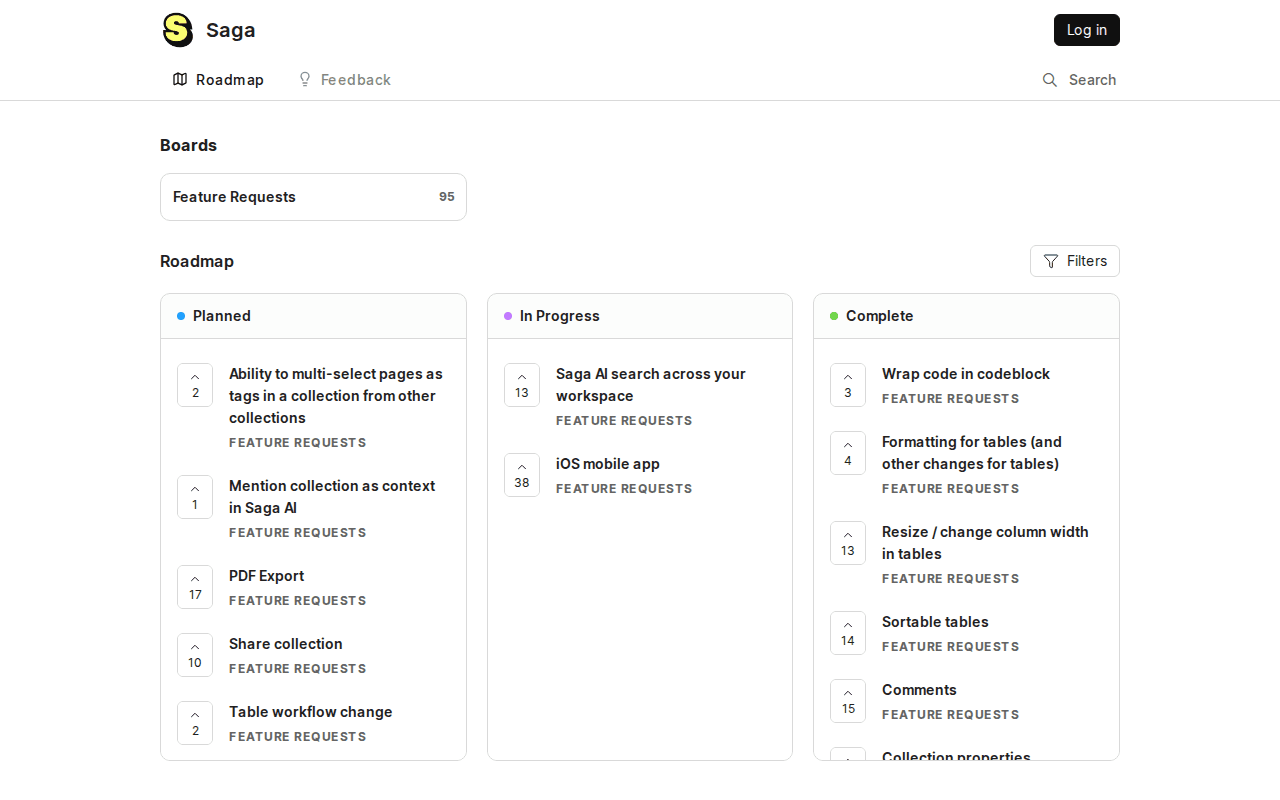Click the Feature Requests tag under Sortable tables
This screenshot has height=800, width=1280.
coord(951,647)
